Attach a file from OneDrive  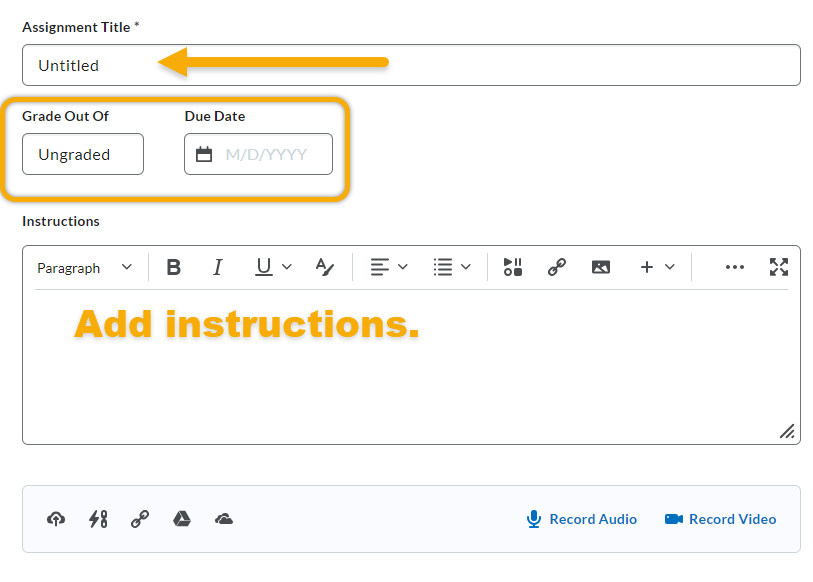[x=224, y=519]
